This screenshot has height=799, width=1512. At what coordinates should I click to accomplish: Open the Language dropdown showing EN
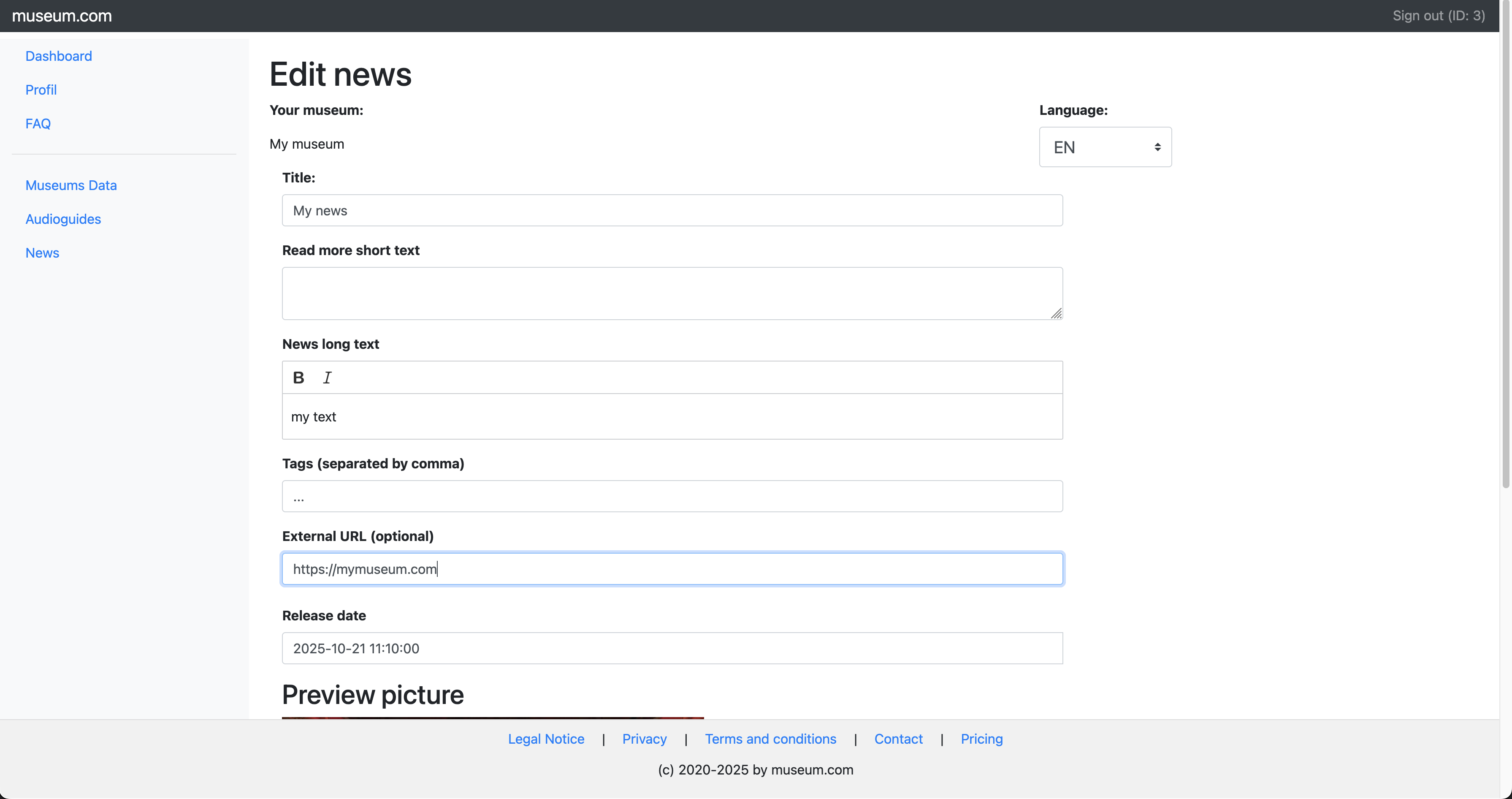(x=1105, y=147)
